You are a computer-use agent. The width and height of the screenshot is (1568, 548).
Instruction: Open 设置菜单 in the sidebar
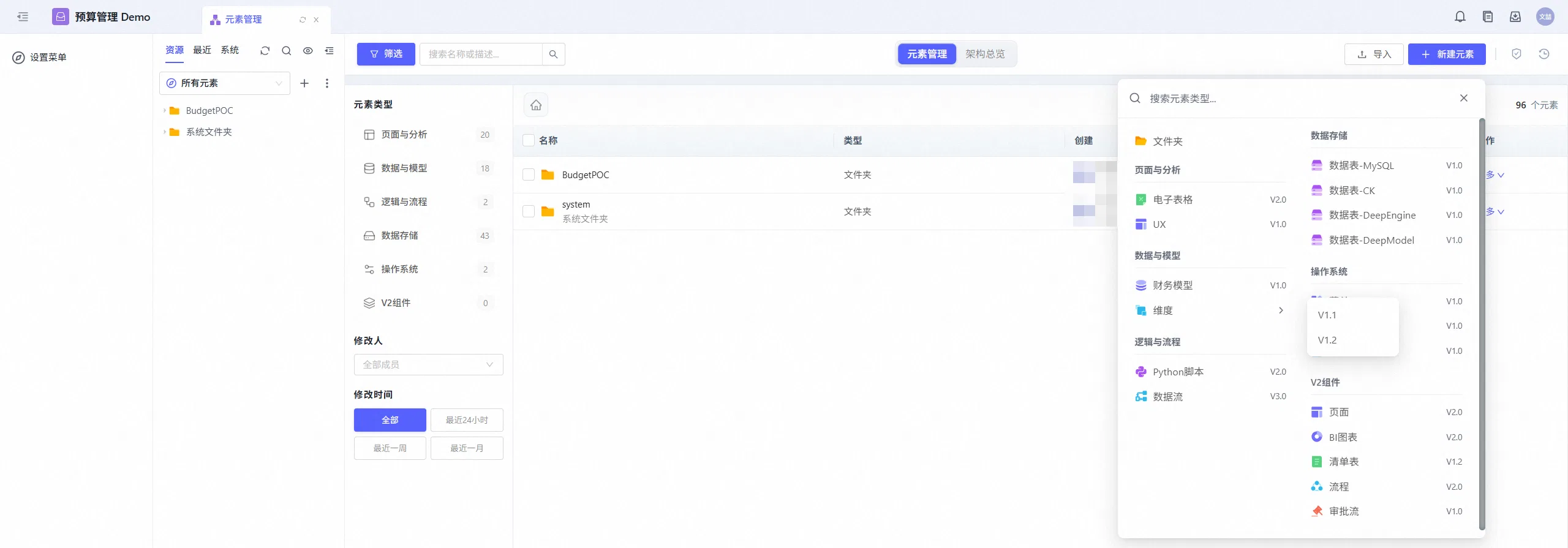[40, 58]
